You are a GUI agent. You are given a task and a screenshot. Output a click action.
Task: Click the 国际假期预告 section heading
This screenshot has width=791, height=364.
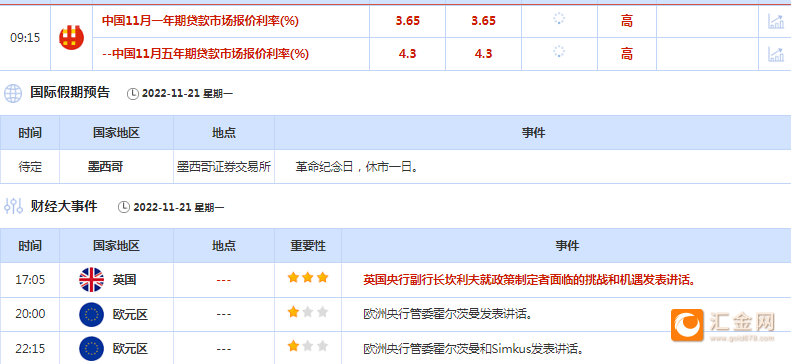pyautogui.click(x=70, y=93)
